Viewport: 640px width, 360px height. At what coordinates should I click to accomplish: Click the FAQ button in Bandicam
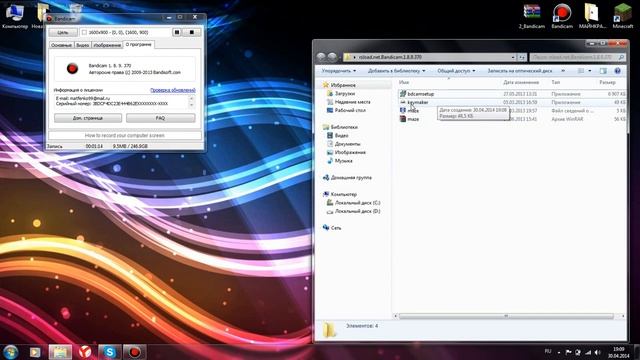160,118
